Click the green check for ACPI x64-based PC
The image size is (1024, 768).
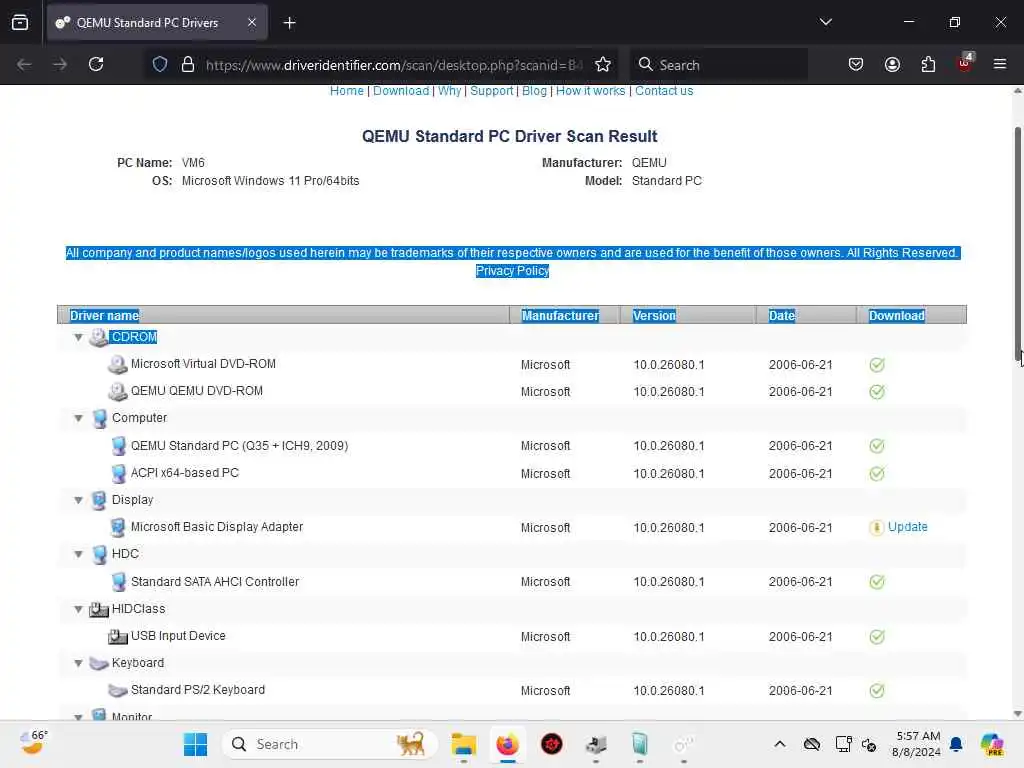pos(877,473)
